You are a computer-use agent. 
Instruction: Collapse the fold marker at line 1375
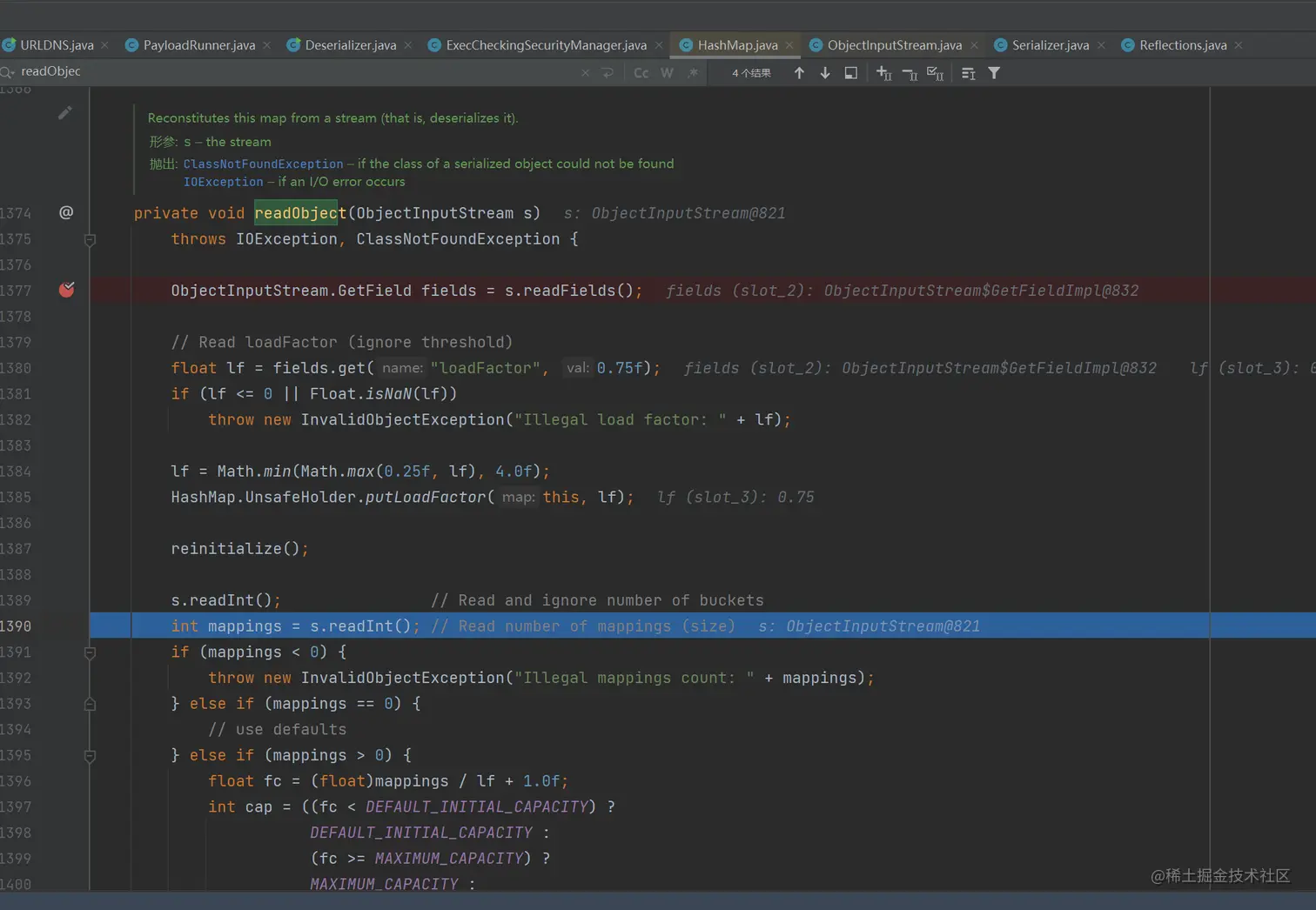[90, 239]
